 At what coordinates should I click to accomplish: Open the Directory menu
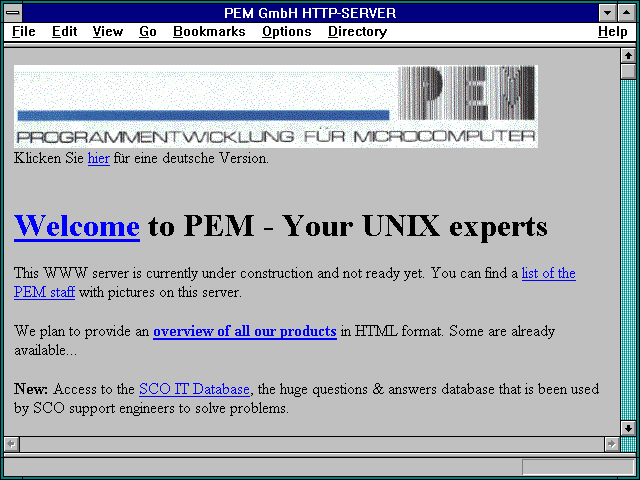point(358,31)
